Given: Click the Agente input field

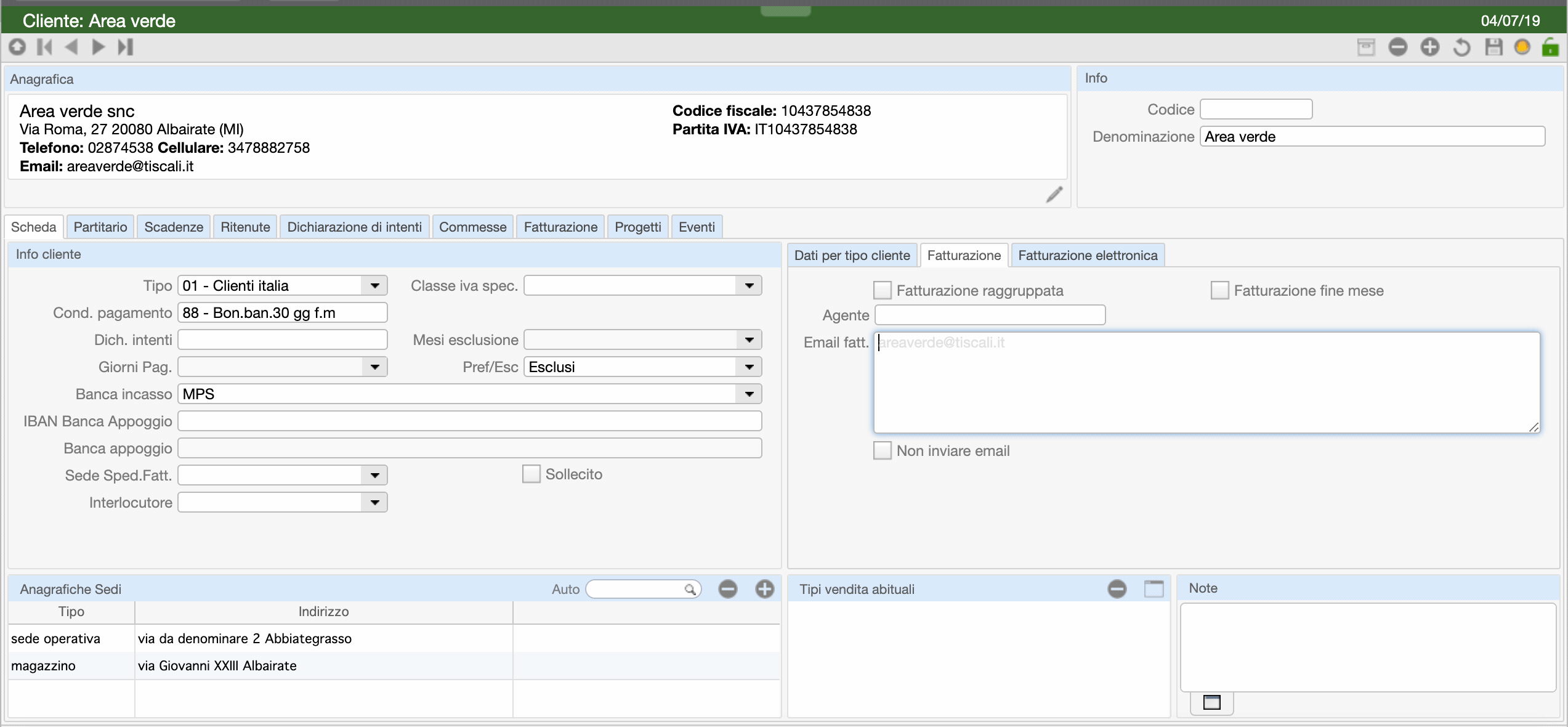Looking at the screenshot, I should tap(990, 315).
